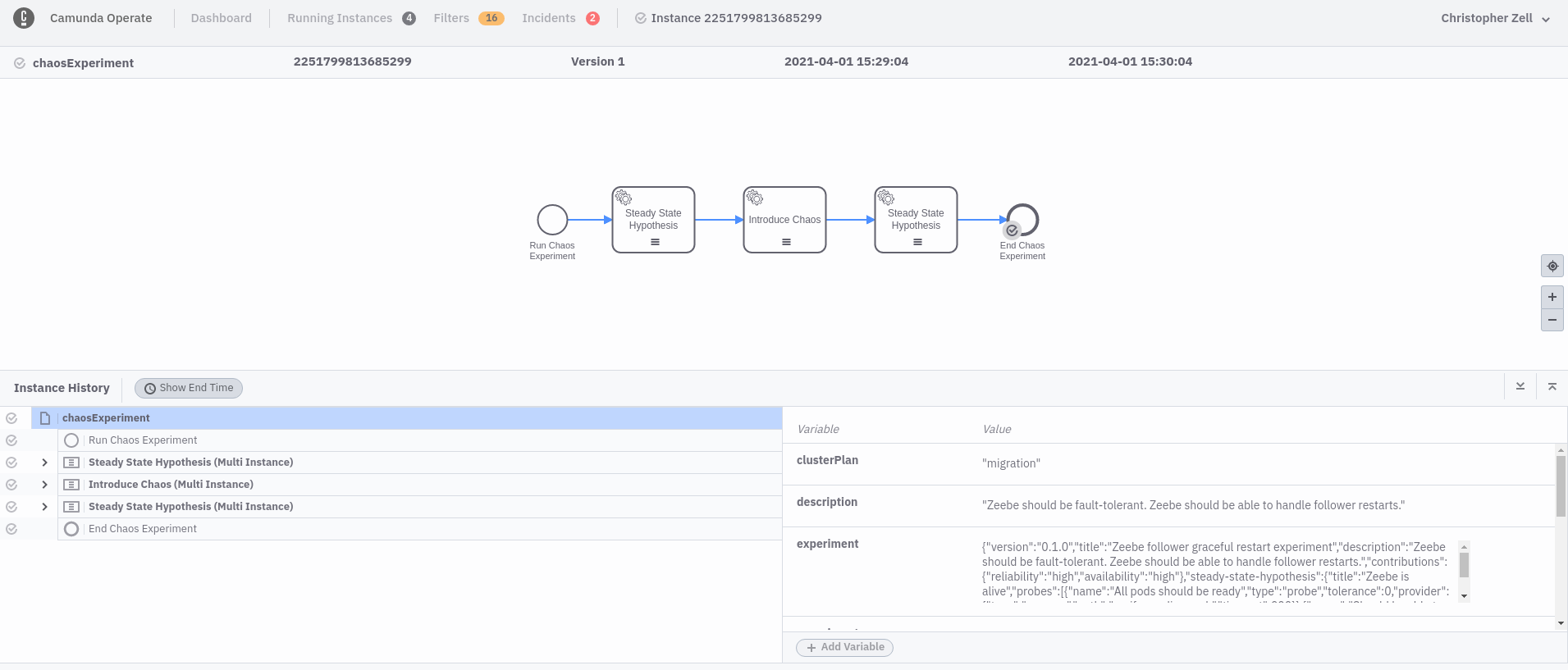Open Running Instances view
This screenshot has width=1568, height=670.
[x=340, y=18]
